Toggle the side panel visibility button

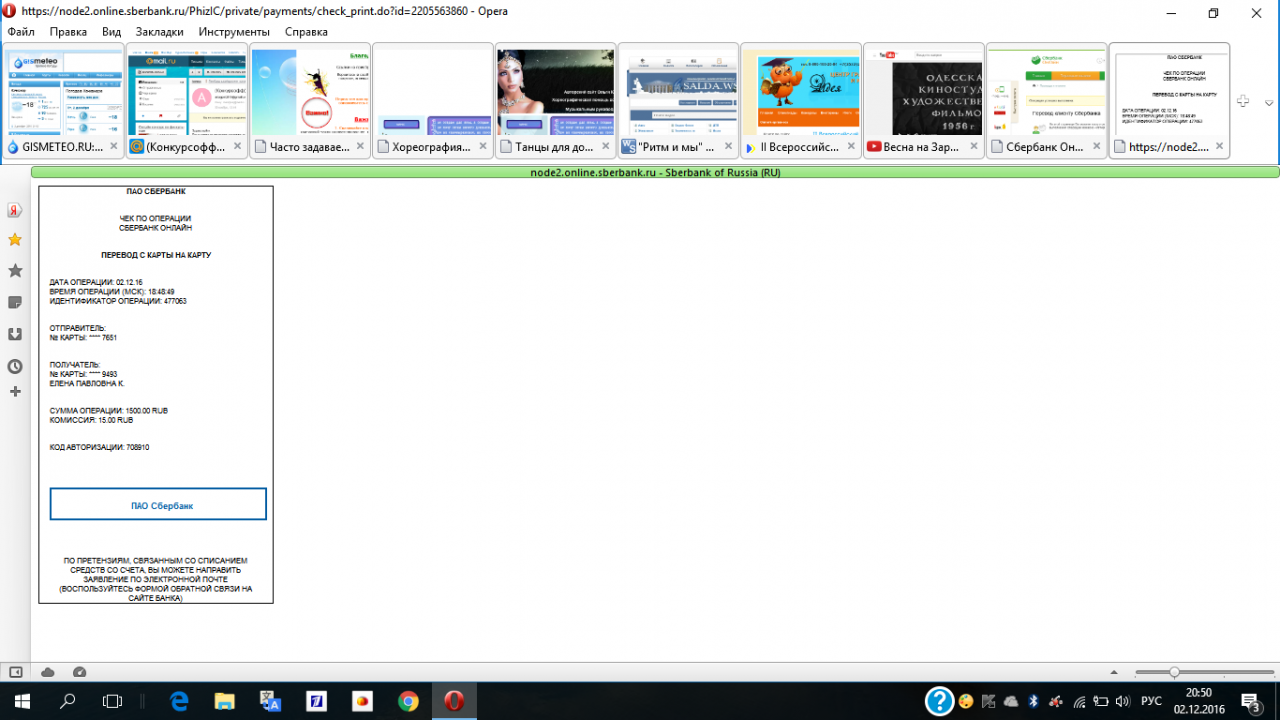pos(16,672)
